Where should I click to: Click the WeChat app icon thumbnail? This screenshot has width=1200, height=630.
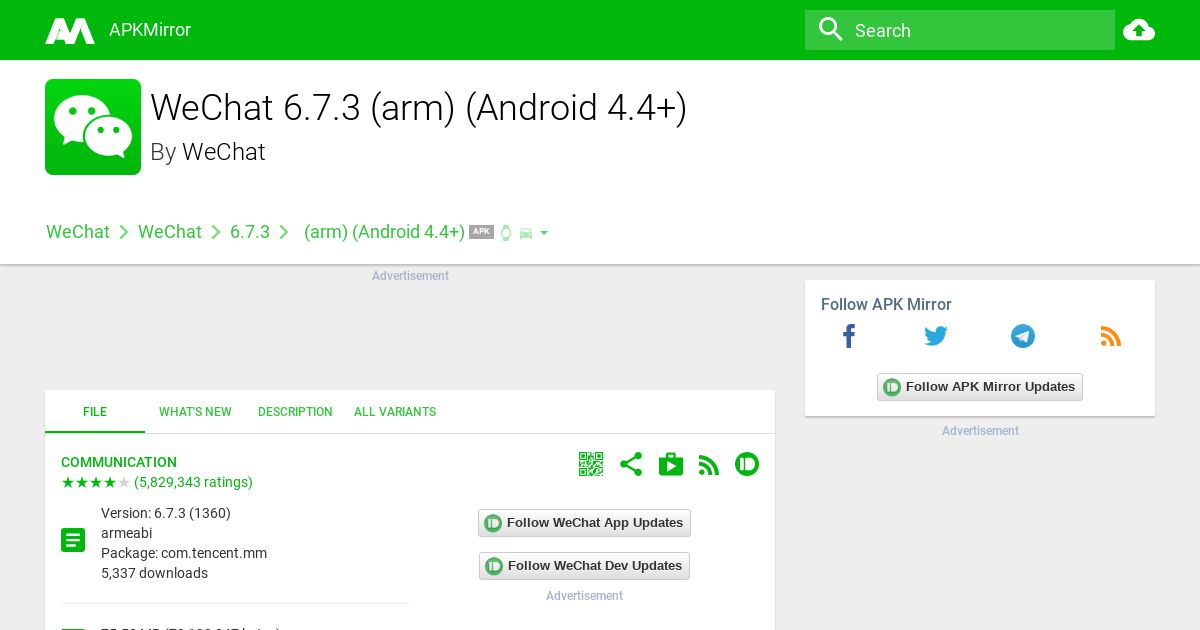pyautogui.click(x=93, y=127)
